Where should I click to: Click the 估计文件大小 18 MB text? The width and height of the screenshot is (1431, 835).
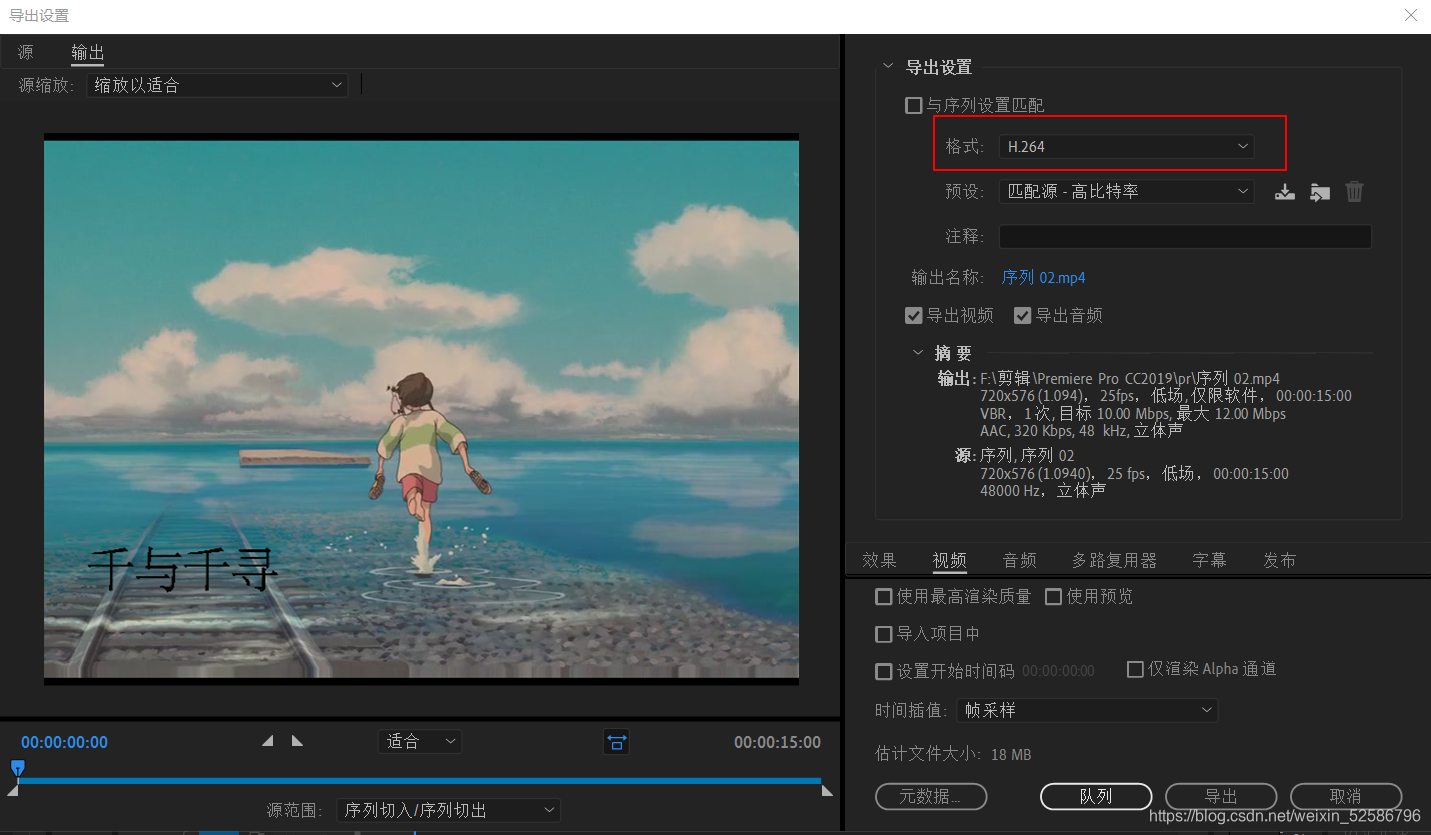click(x=953, y=754)
